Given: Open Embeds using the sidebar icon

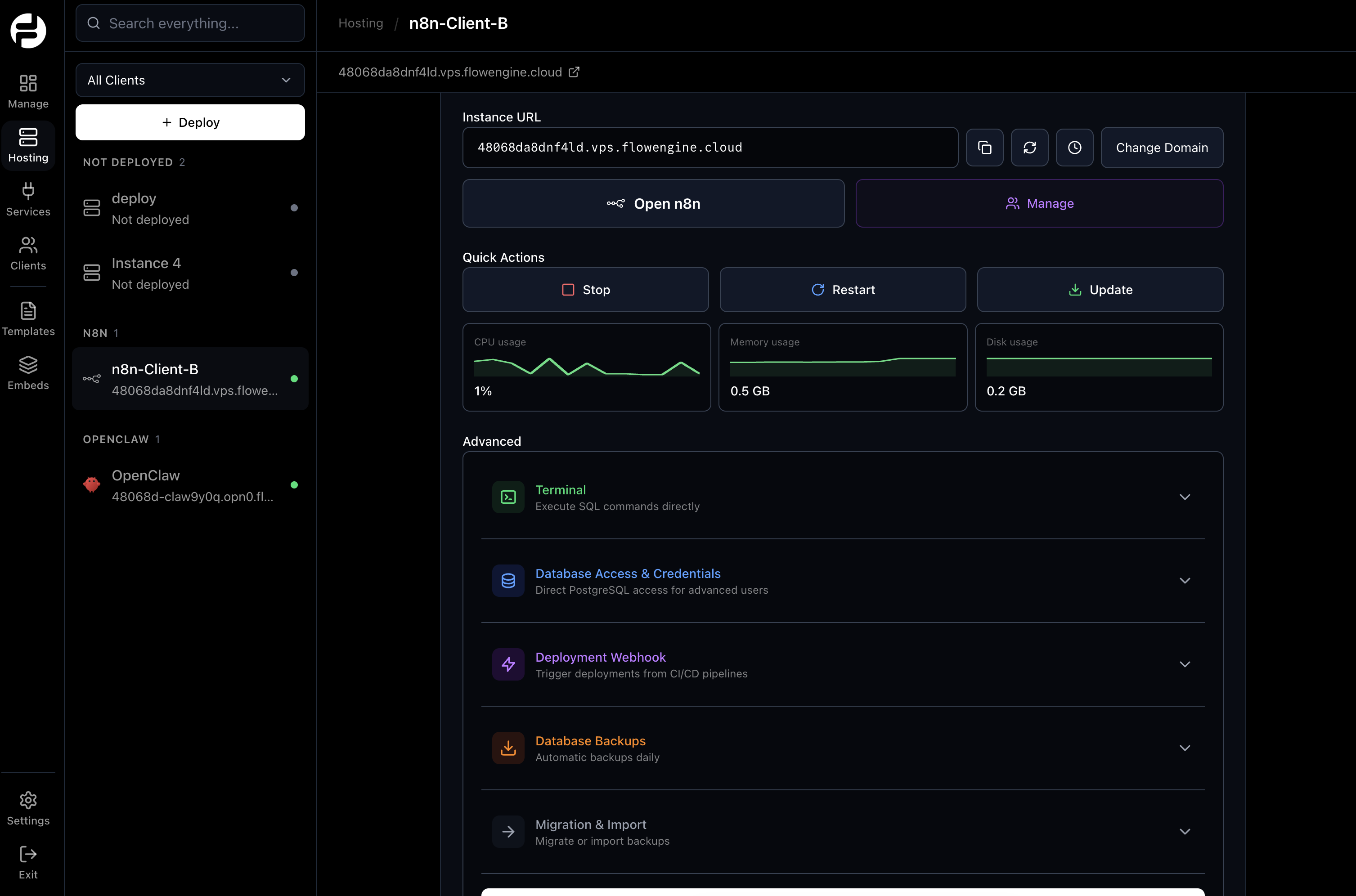Looking at the screenshot, I should (x=28, y=372).
